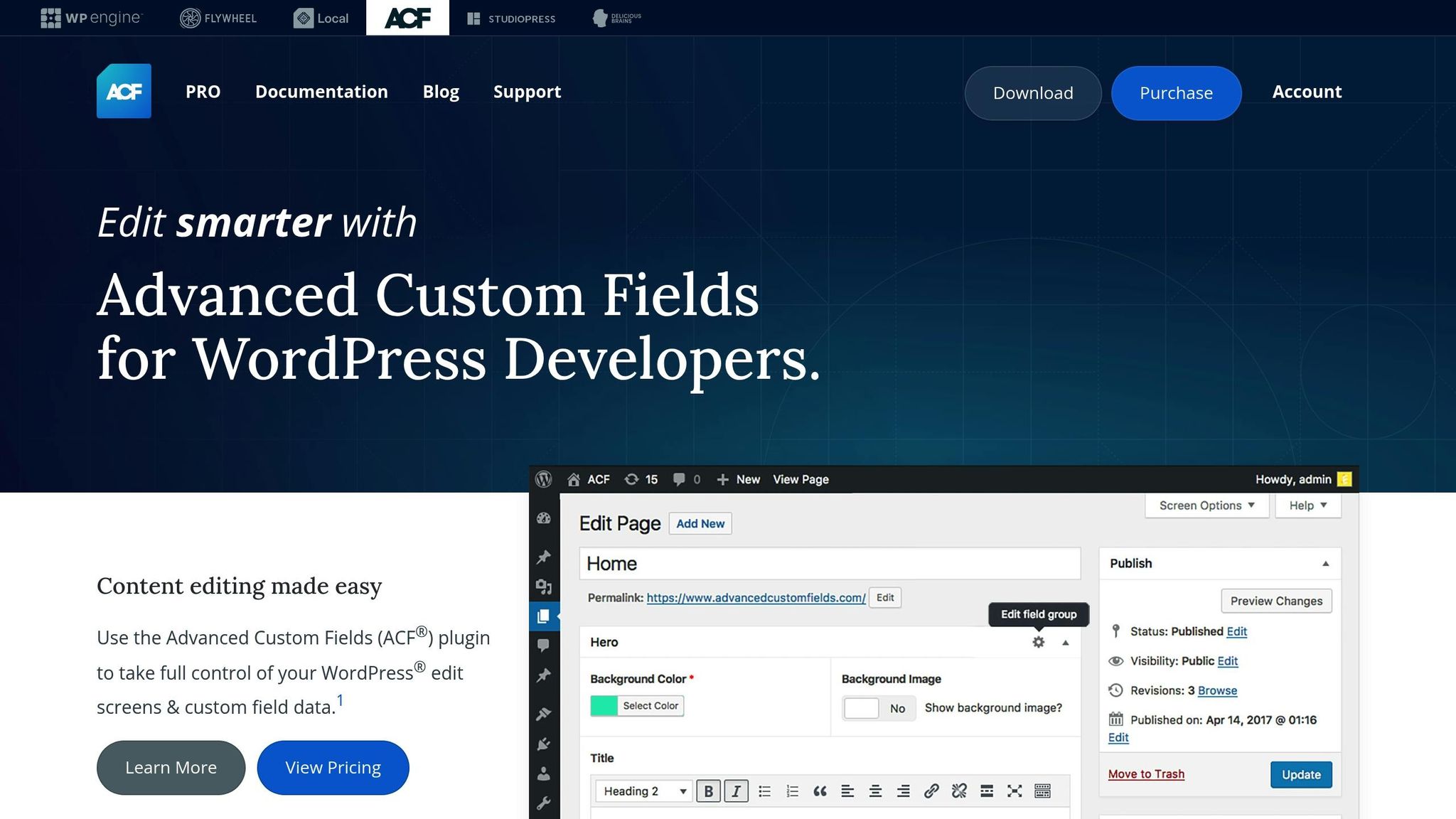Insert Read More tag icon
This screenshot has height=819, width=1456.
987,791
